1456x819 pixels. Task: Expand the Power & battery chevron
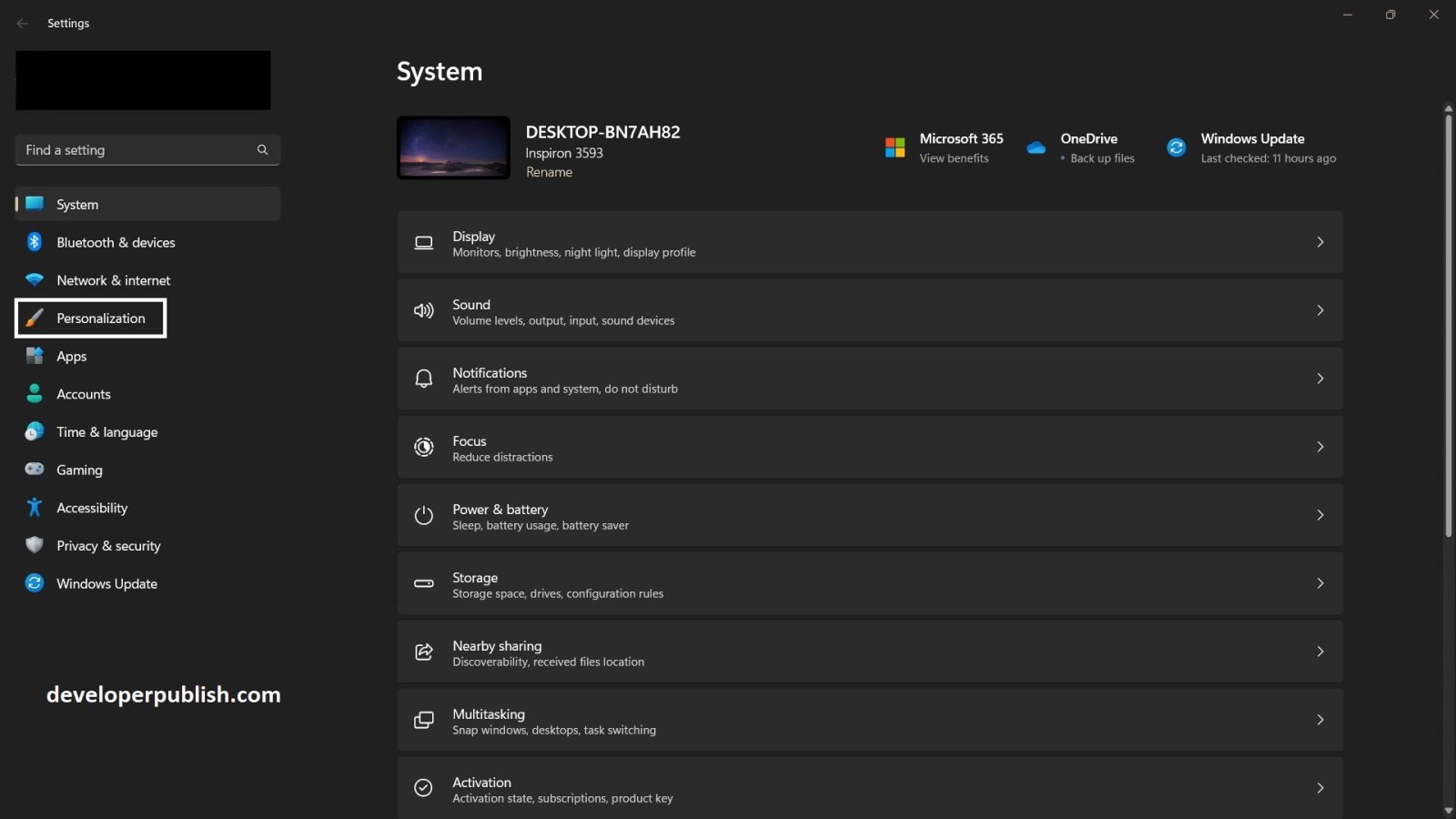(1320, 515)
